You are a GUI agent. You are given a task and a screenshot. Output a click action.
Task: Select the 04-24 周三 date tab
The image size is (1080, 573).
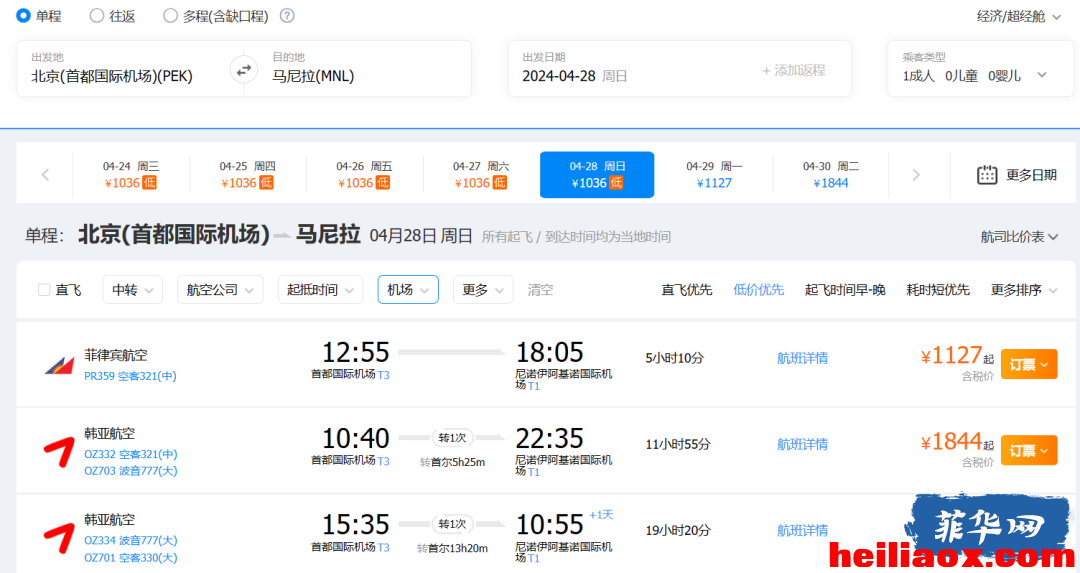pos(131,175)
